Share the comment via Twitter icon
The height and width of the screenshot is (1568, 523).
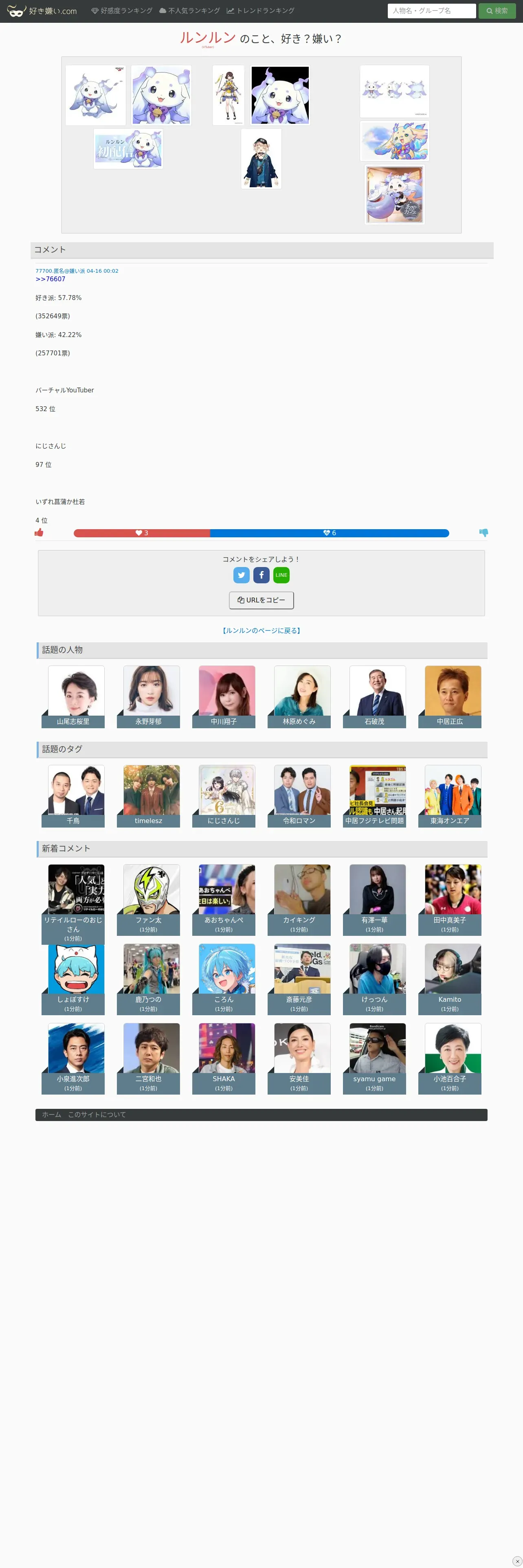point(242,575)
